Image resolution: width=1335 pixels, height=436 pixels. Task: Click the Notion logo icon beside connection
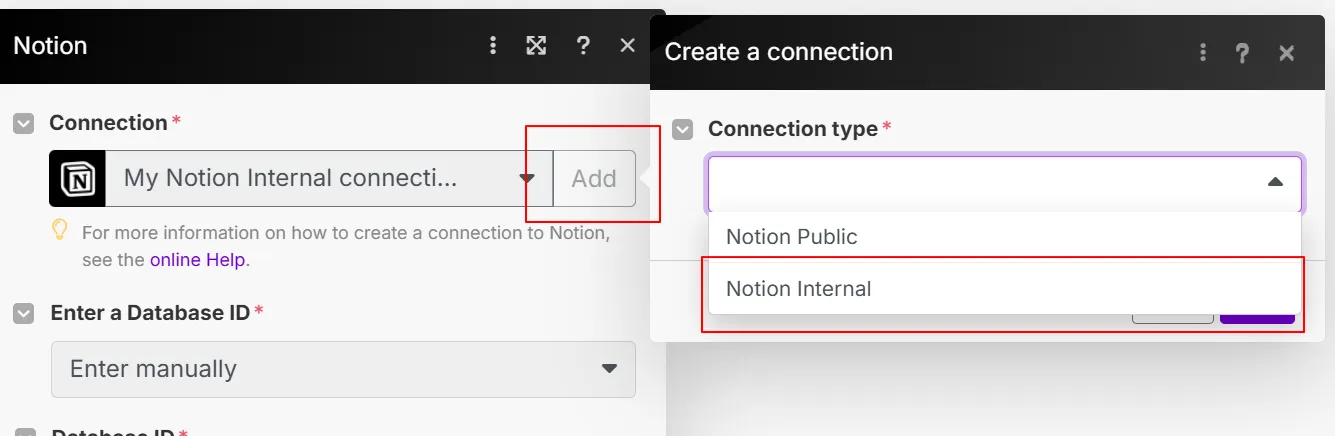(77, 179)
